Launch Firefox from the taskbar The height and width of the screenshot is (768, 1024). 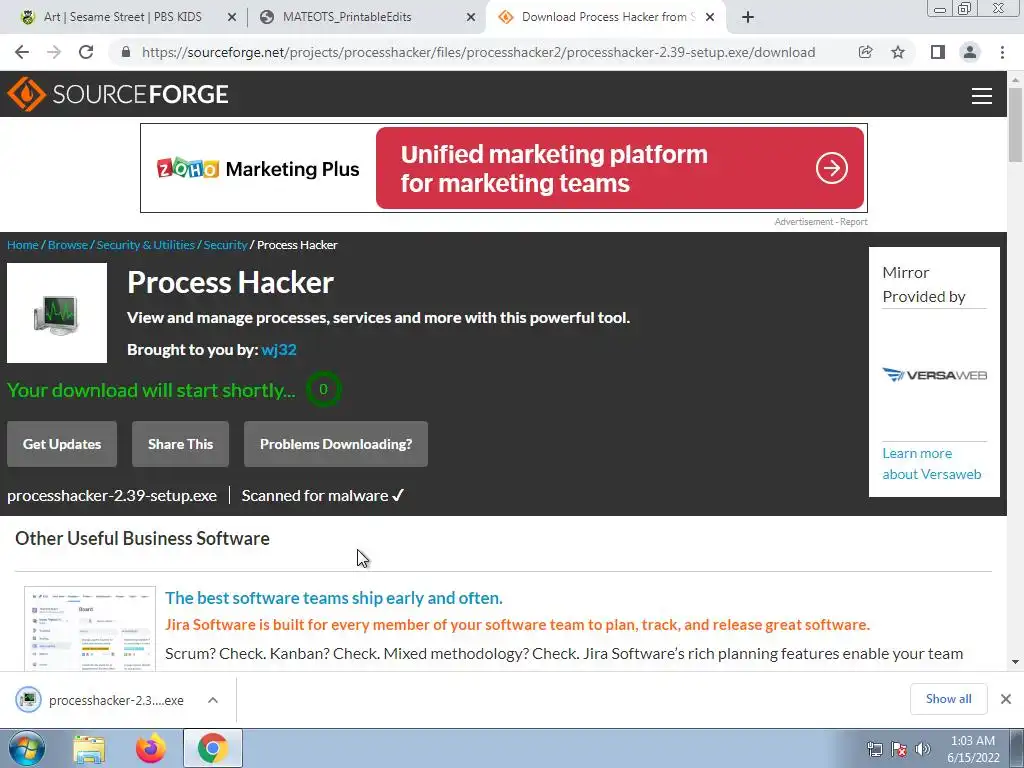pyautogui.click(x=150, y=749)
